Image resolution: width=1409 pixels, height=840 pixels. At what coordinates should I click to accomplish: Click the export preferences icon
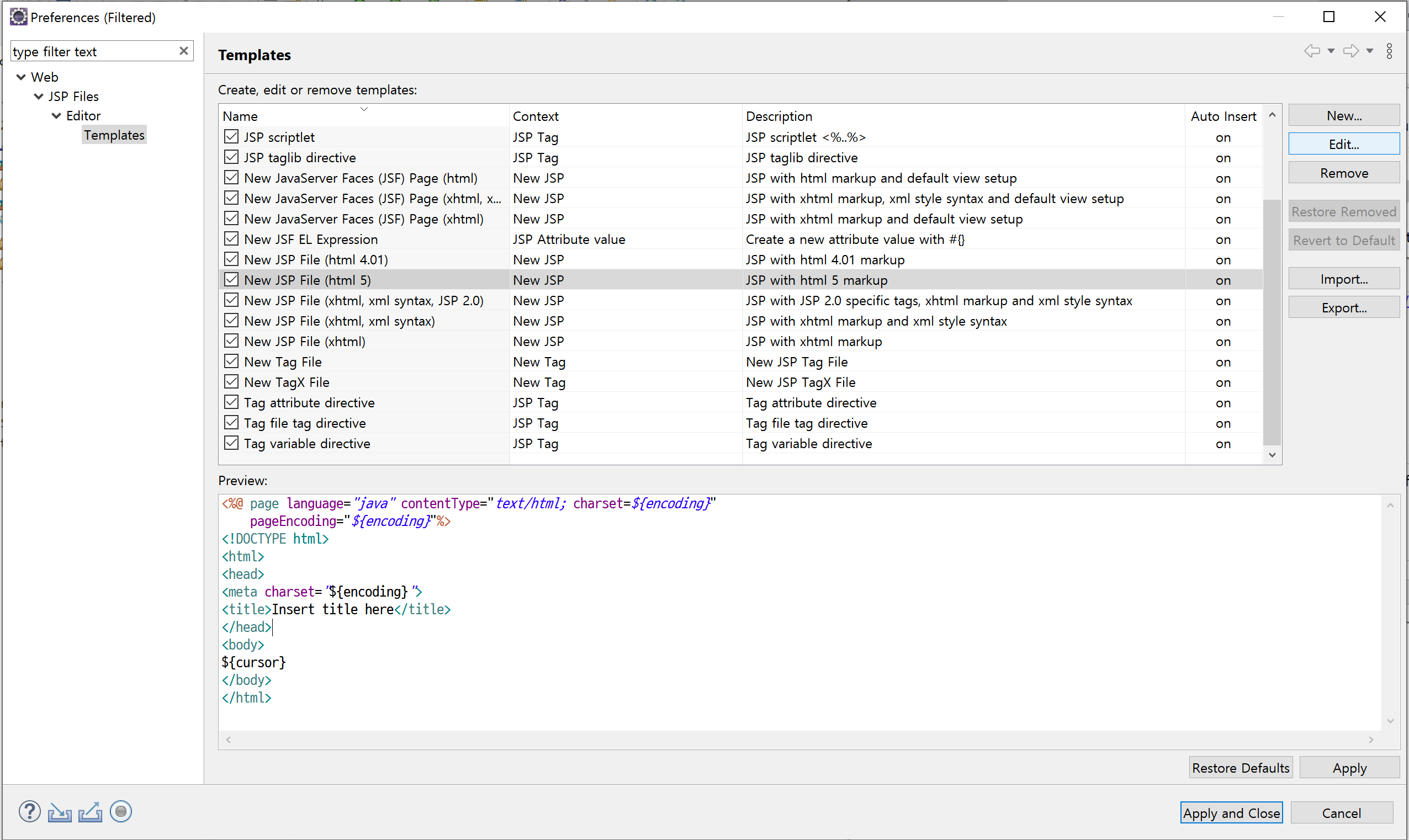click(x=90, y=812)
